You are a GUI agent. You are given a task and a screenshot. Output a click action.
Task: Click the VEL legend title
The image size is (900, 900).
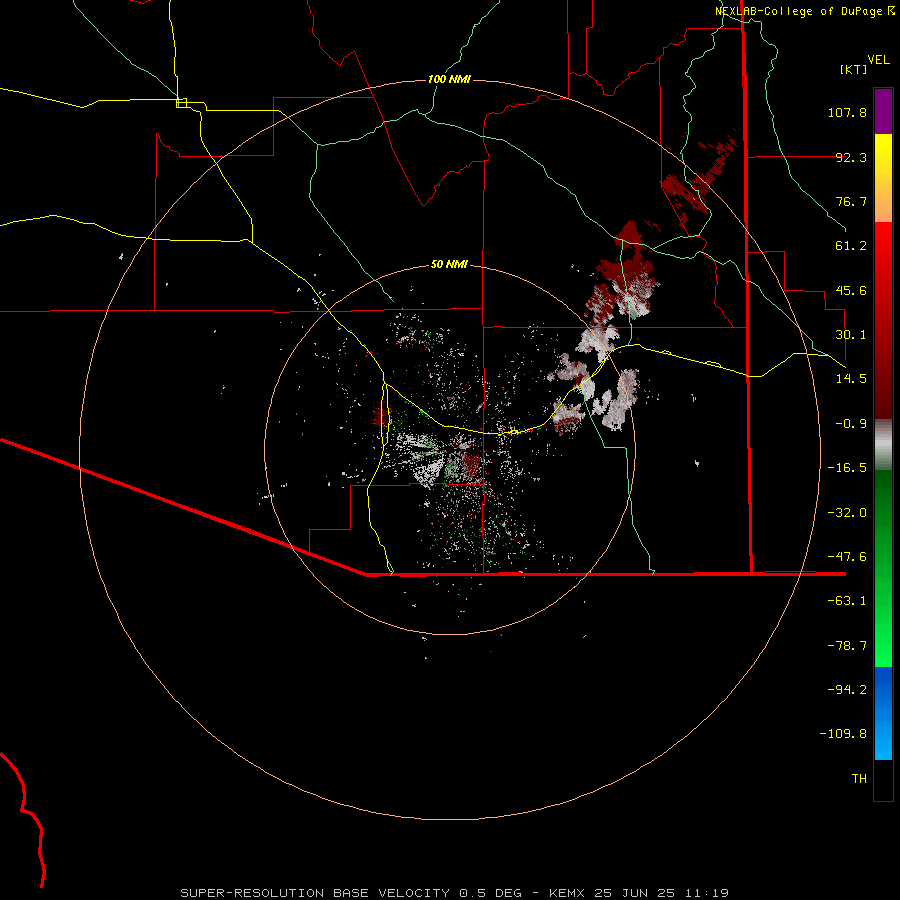click(878, 60)
